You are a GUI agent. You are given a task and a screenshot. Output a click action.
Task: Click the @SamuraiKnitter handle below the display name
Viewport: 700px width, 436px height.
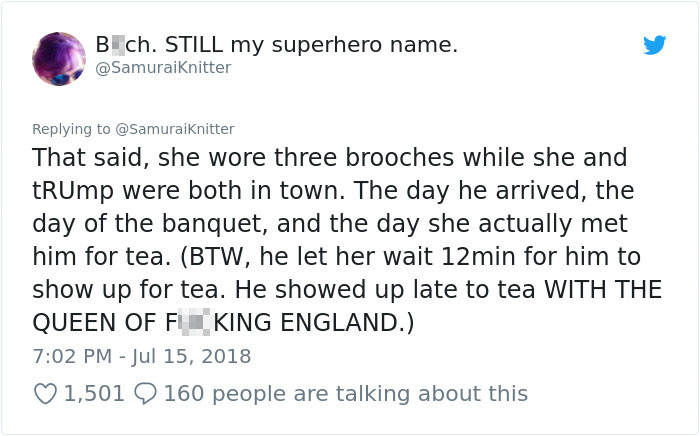pos(163,67)
